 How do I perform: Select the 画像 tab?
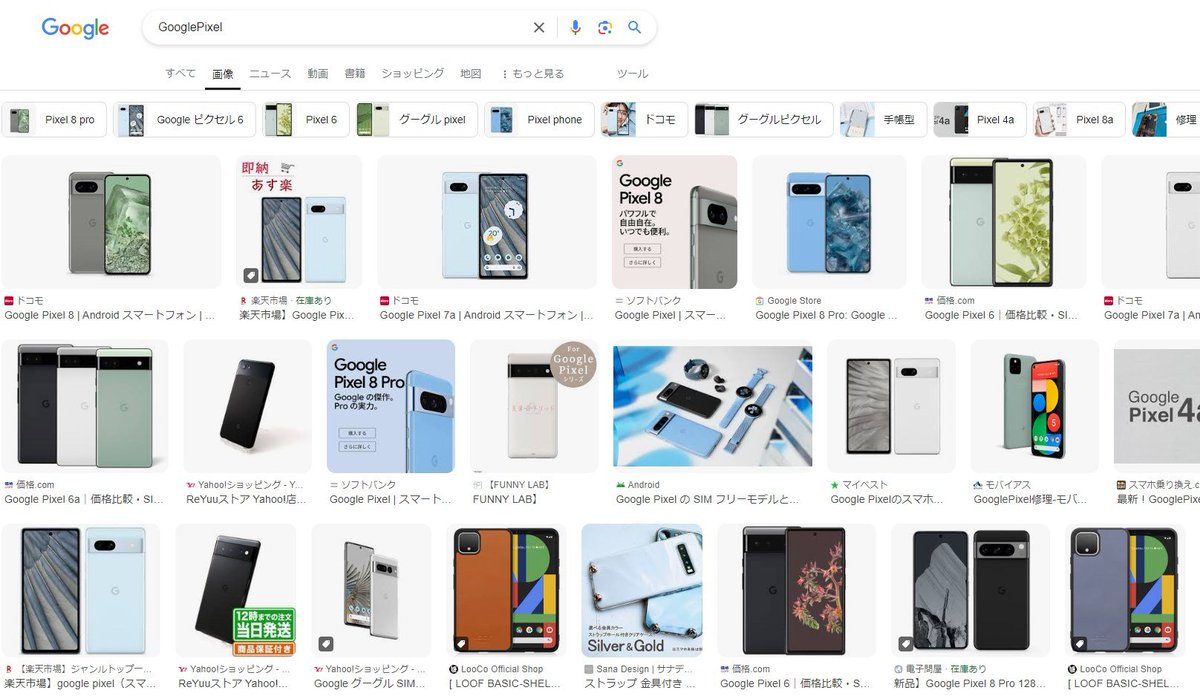223,74
